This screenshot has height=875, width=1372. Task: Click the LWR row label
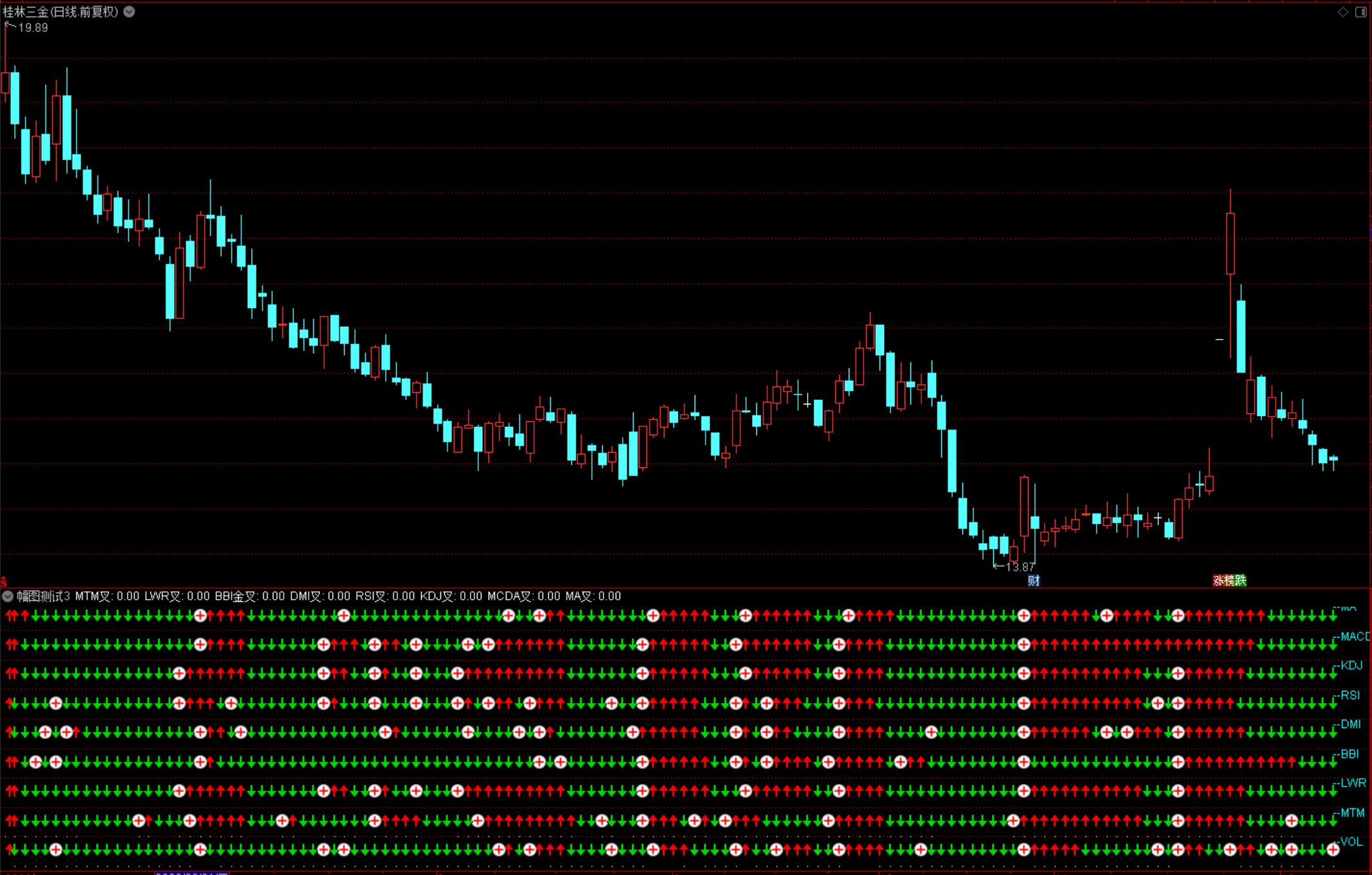pyautogui.click(x=1353, y=783)
